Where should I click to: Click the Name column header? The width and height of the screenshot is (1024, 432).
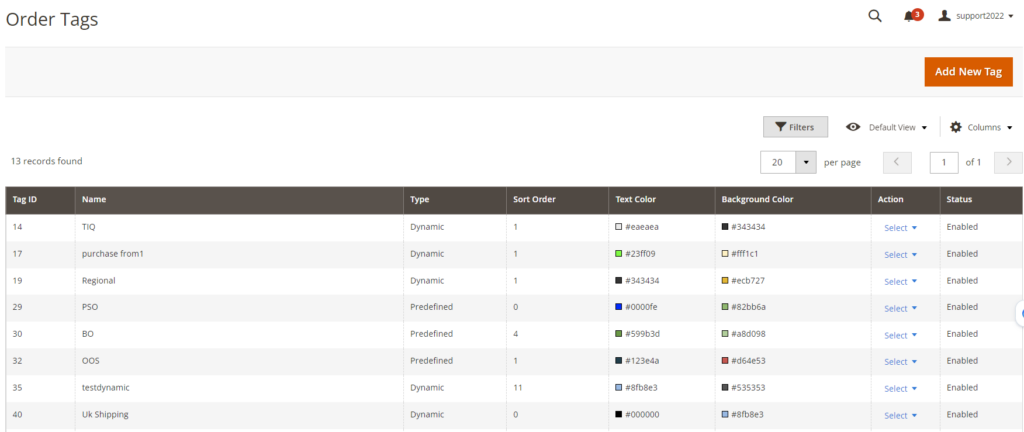click(94, 199)
